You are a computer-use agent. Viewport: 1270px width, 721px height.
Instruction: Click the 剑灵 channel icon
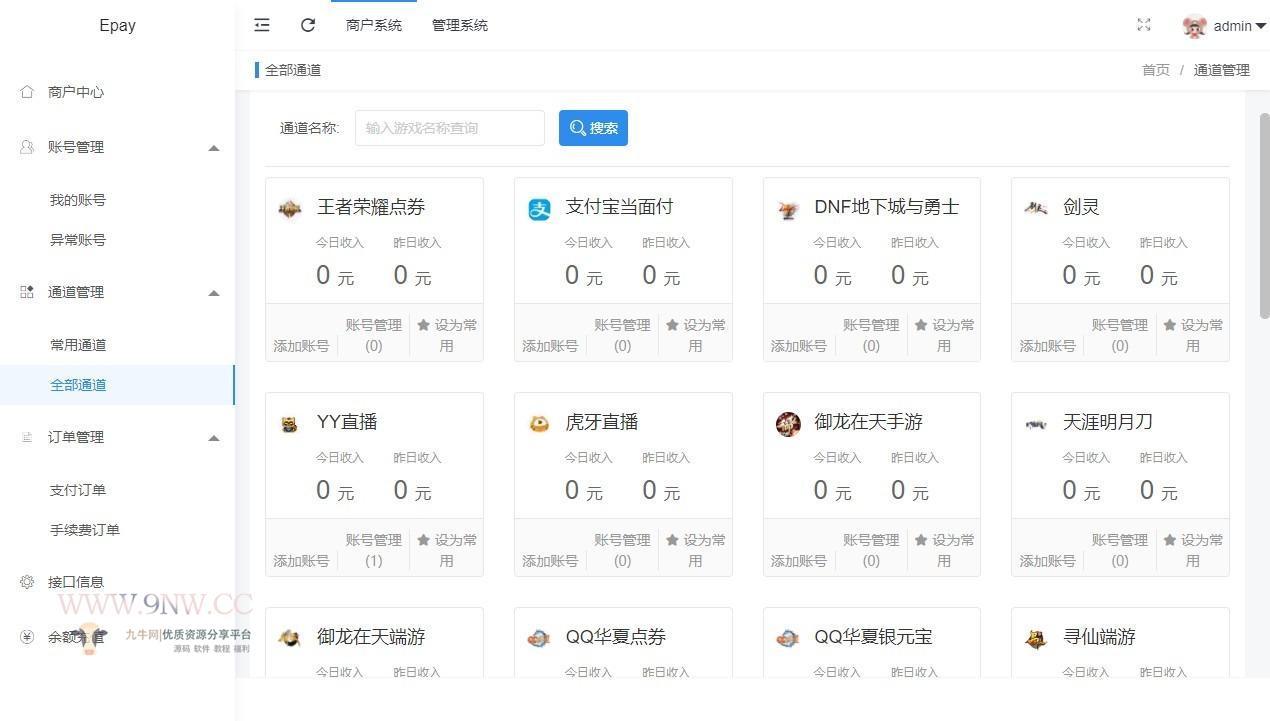point(1036,208)
